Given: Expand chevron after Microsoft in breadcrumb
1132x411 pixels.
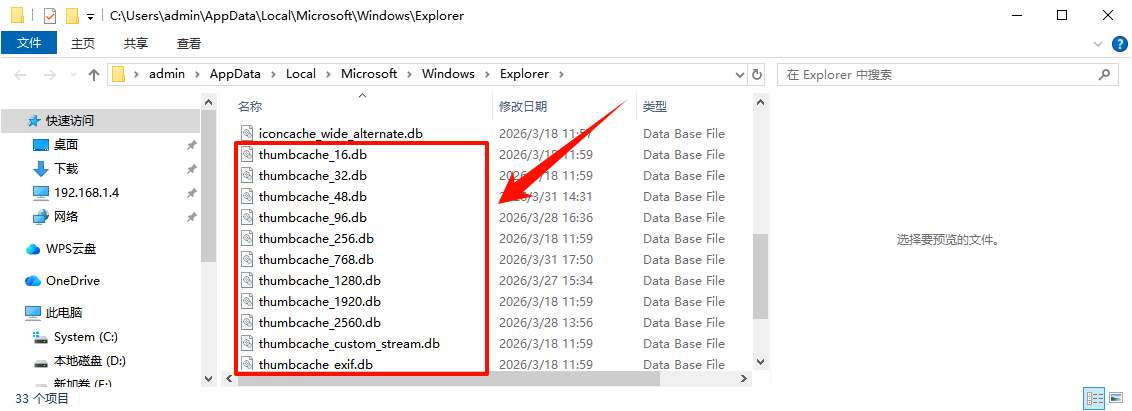Looking at the screenshot, I should tap(409, 74).
